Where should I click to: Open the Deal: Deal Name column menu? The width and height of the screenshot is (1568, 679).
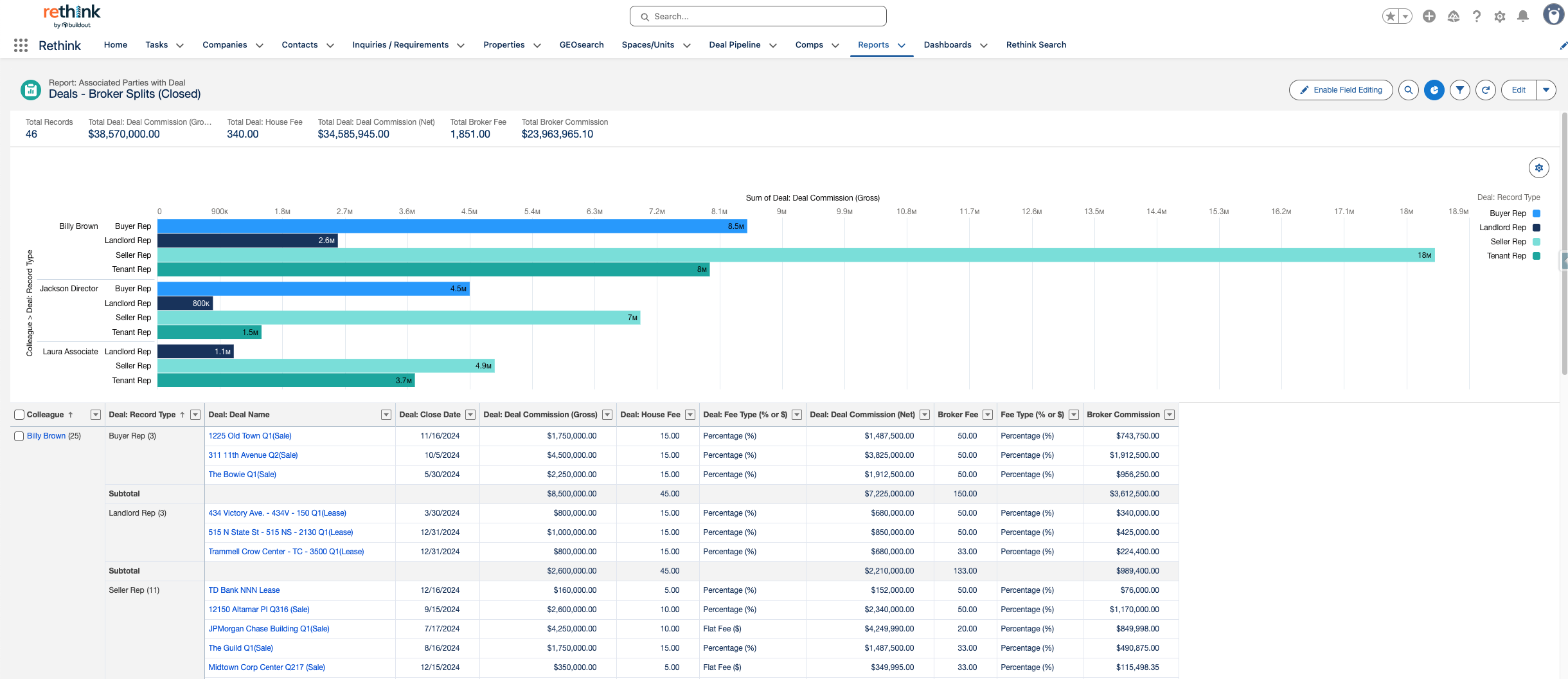coord(386,415)
